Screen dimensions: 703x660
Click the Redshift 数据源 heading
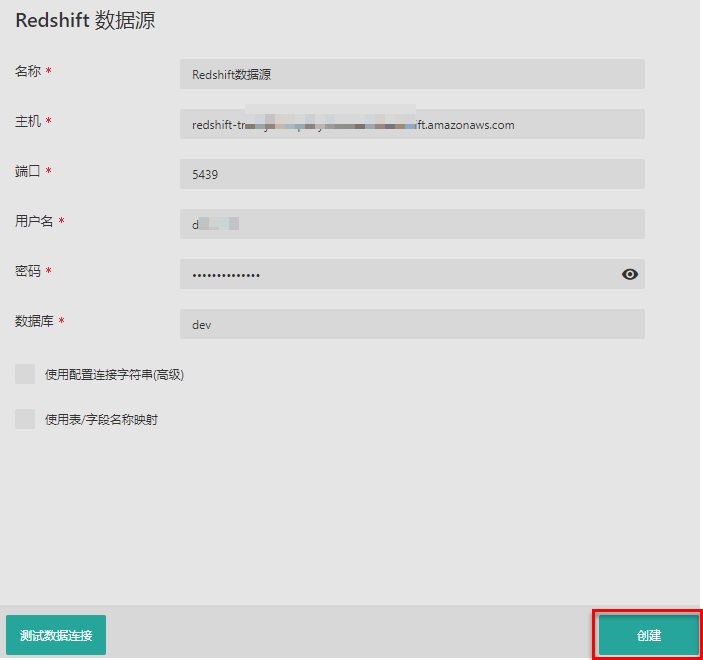click(85, 21)
